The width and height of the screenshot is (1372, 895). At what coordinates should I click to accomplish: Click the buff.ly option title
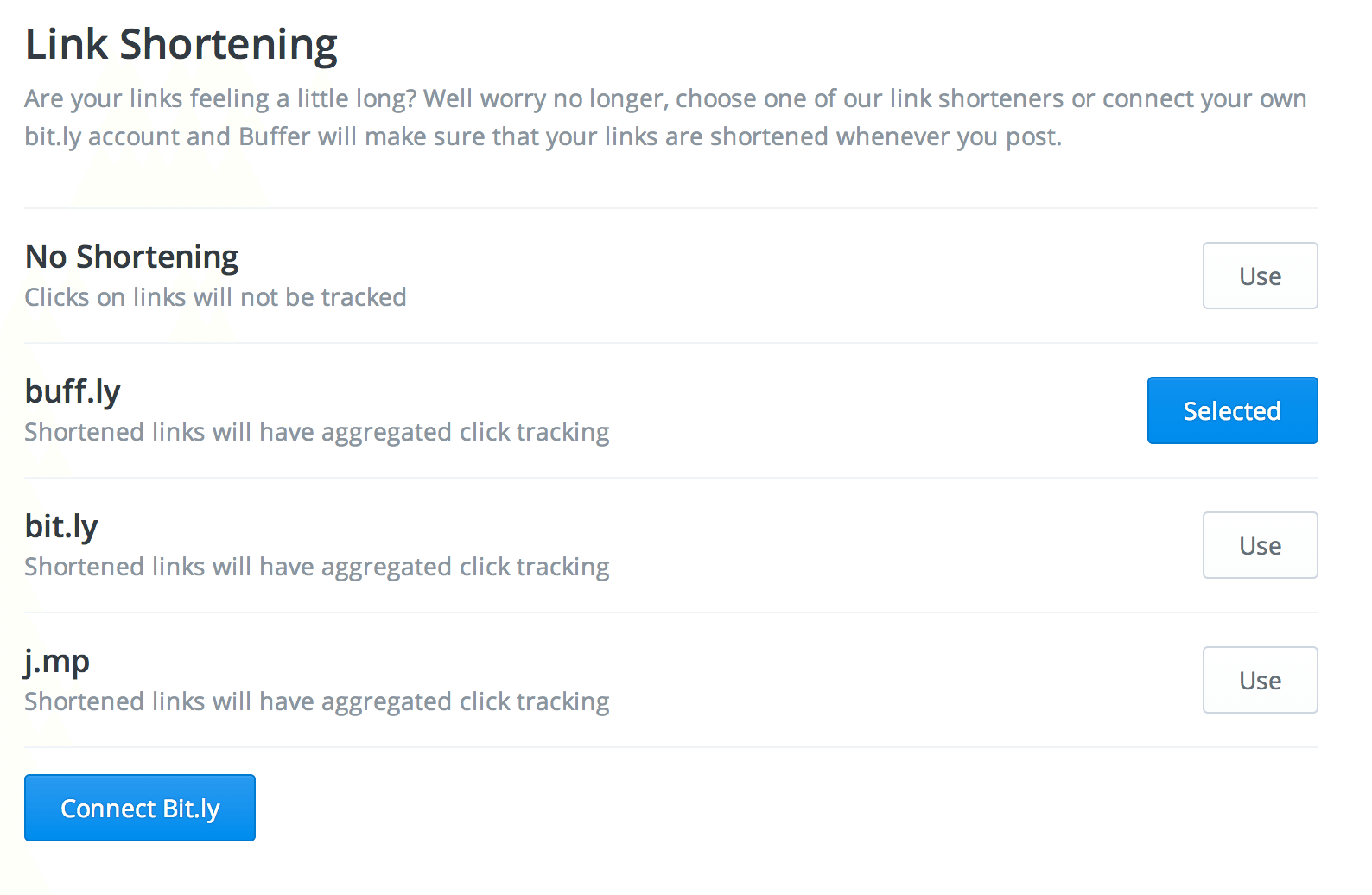click(x=73, y=390)
